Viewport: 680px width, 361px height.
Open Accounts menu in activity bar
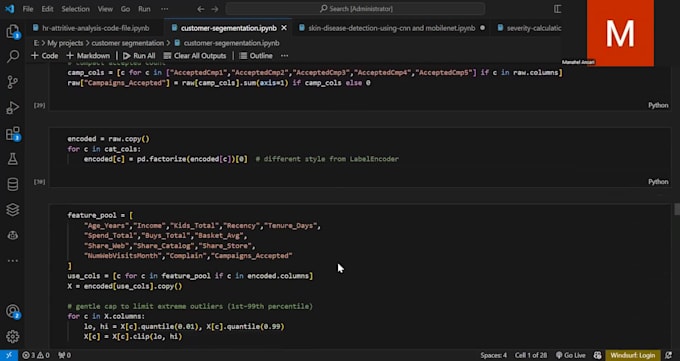coord(13,311)
